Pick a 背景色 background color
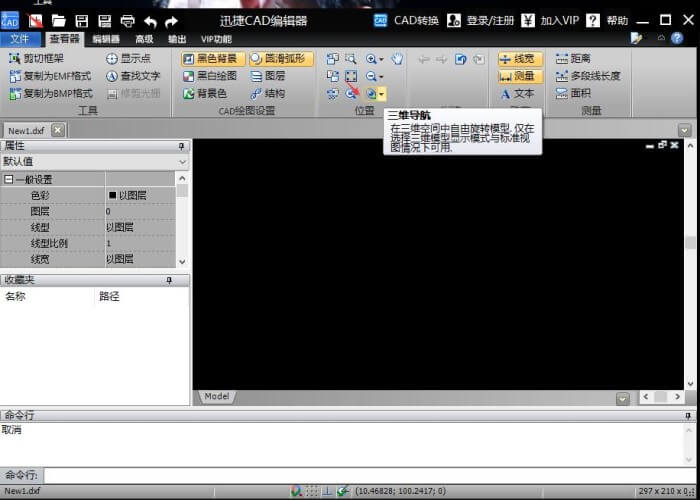 205,94
